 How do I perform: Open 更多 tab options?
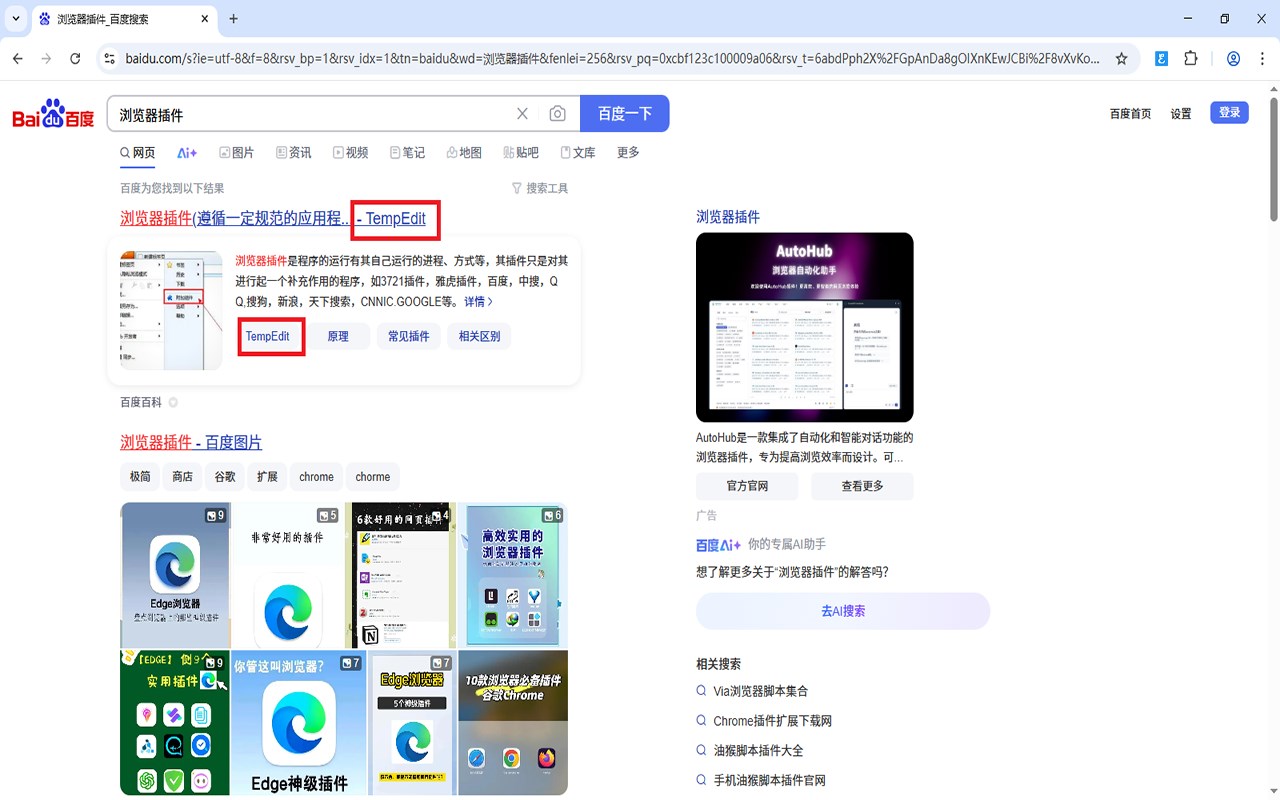coord(628,153)
